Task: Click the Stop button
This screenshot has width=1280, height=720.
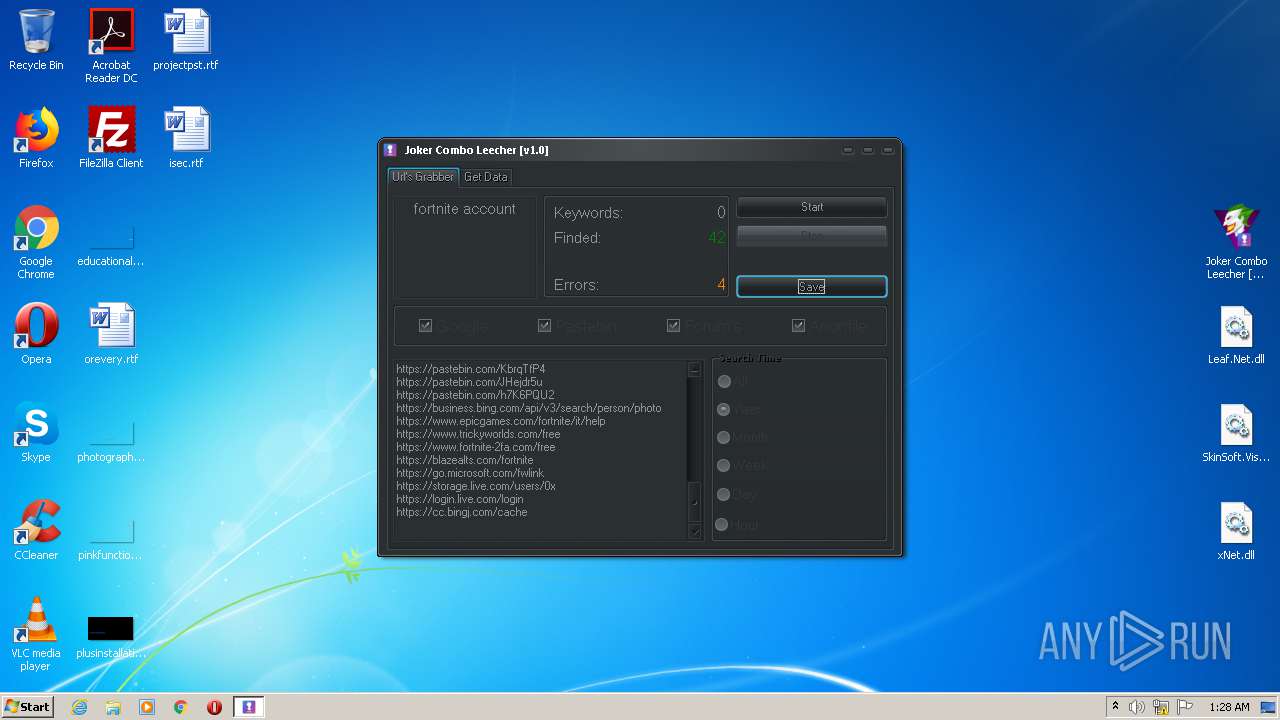Action: (x=812, y=236)
